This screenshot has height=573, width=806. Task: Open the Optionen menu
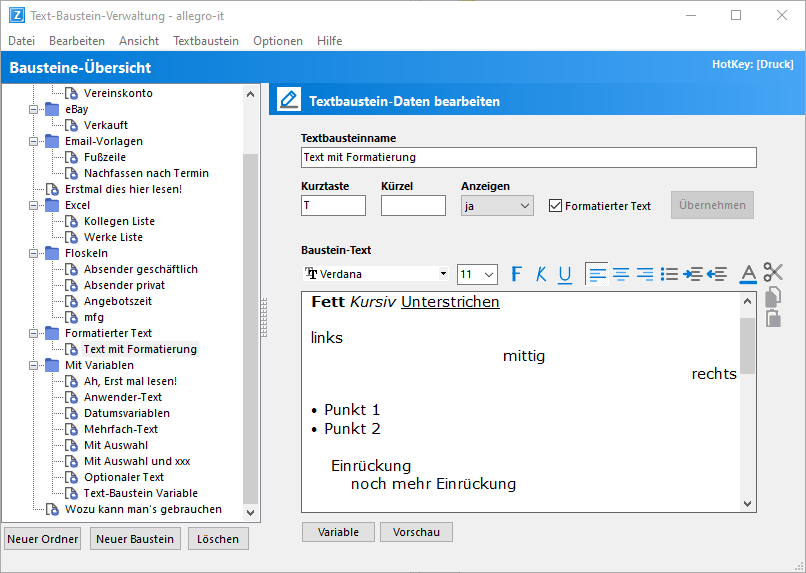pos(278,41)
